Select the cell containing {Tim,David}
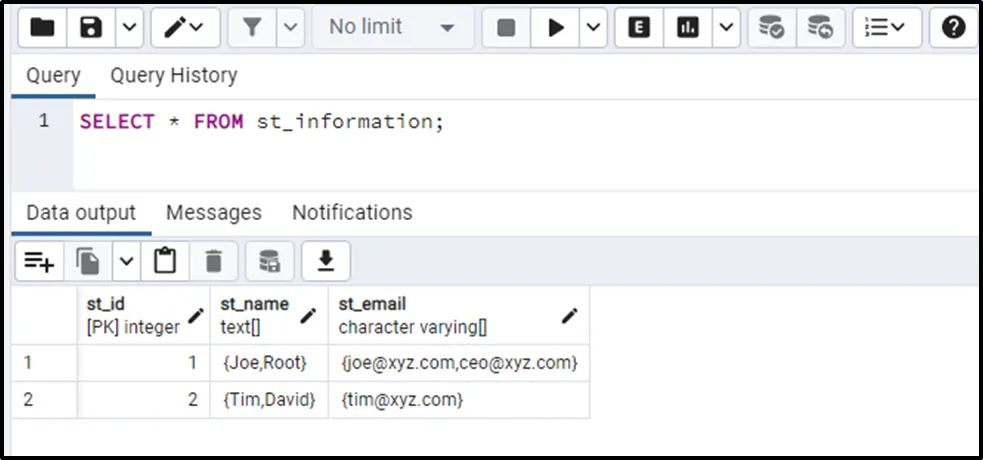 (269, 399)
